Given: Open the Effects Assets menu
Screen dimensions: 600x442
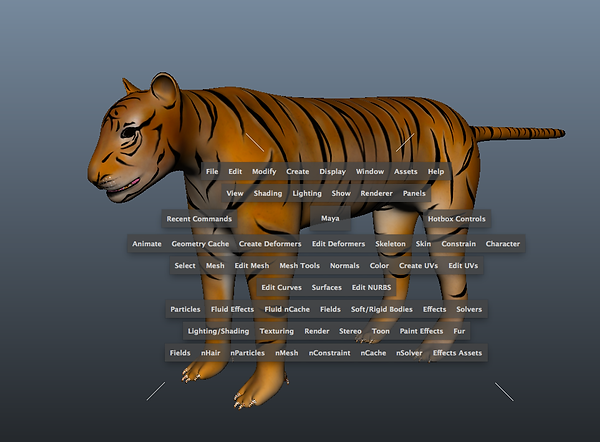Looking at the screenshot, I should point(457,353).
